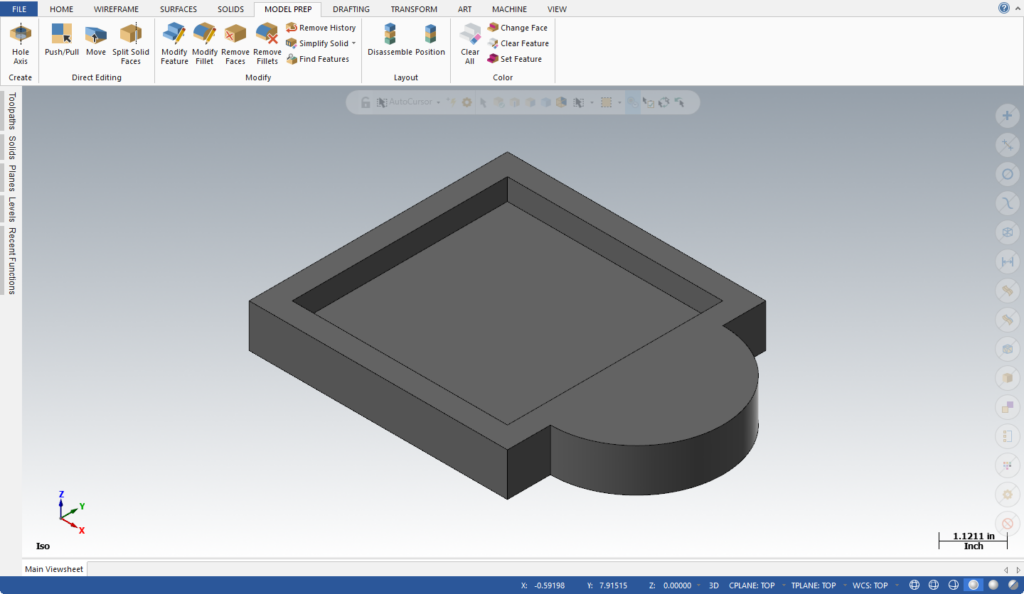Toggle plain shaded display mode
The width and height of the screenshot is (1024, 594).
(x=993, y=586)
